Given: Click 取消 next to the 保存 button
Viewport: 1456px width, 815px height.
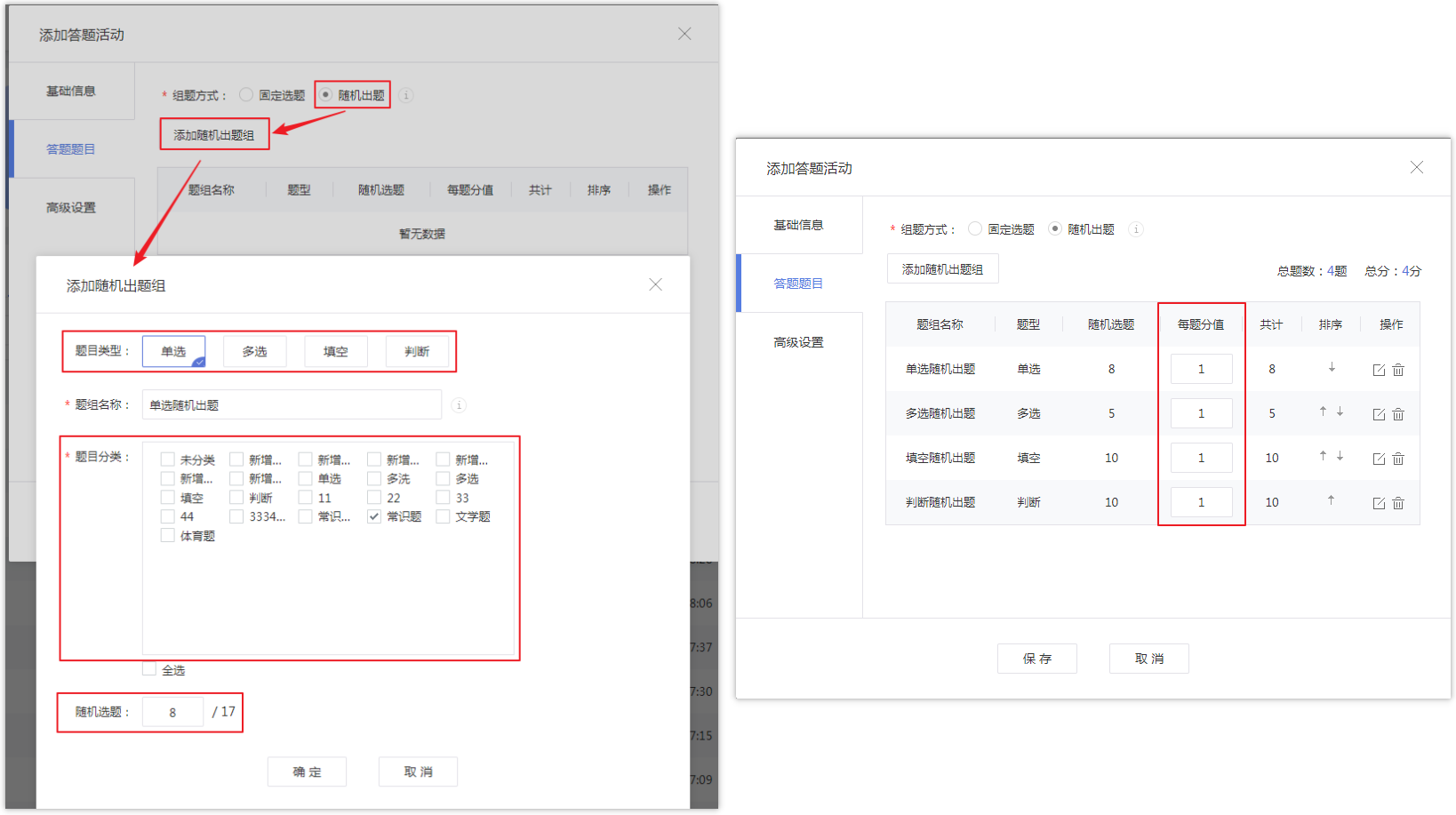Looking at the screenshot, I should click(1148, 659).
